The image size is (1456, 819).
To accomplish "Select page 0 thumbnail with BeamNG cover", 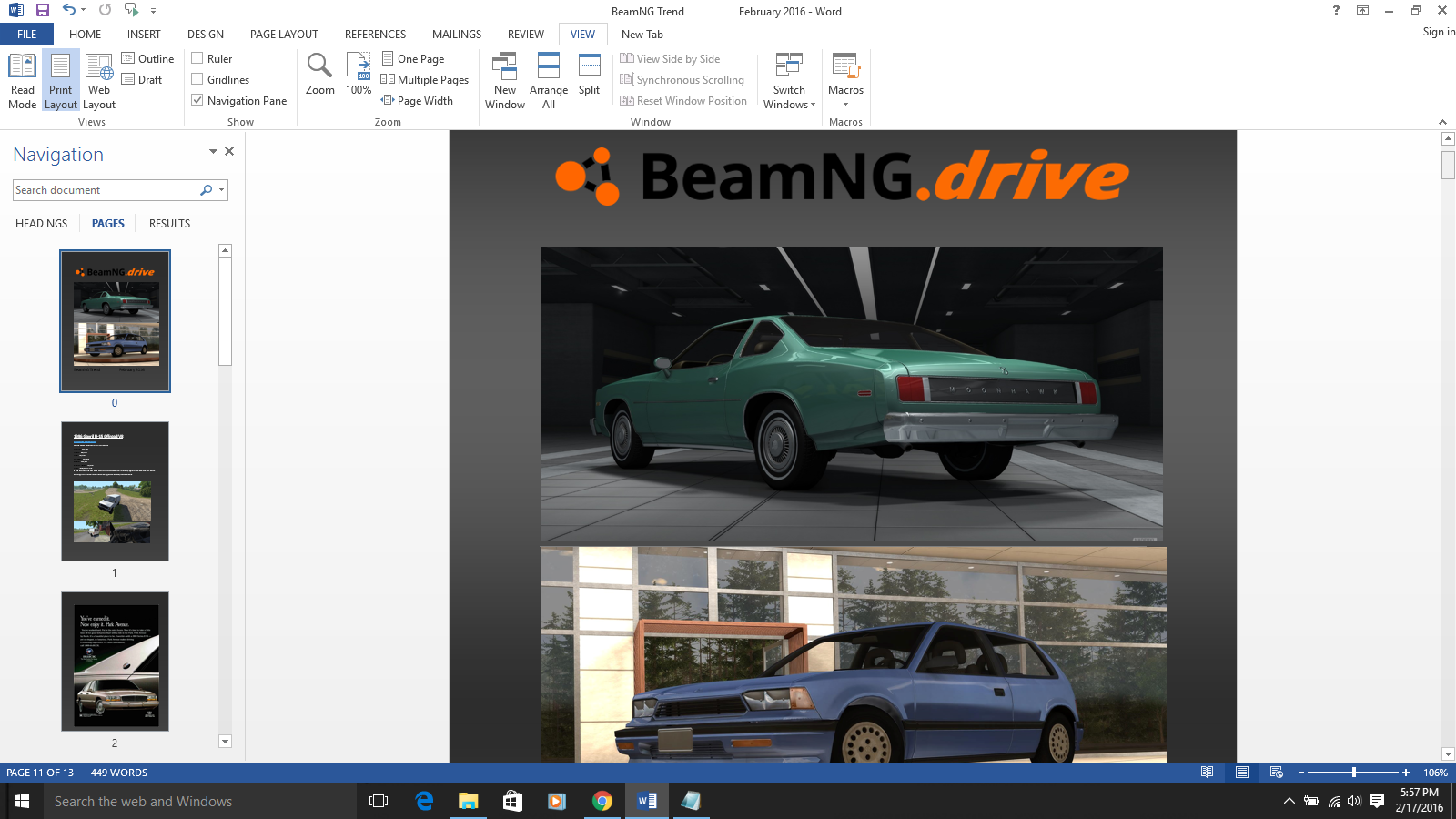I will click(115, 321).
